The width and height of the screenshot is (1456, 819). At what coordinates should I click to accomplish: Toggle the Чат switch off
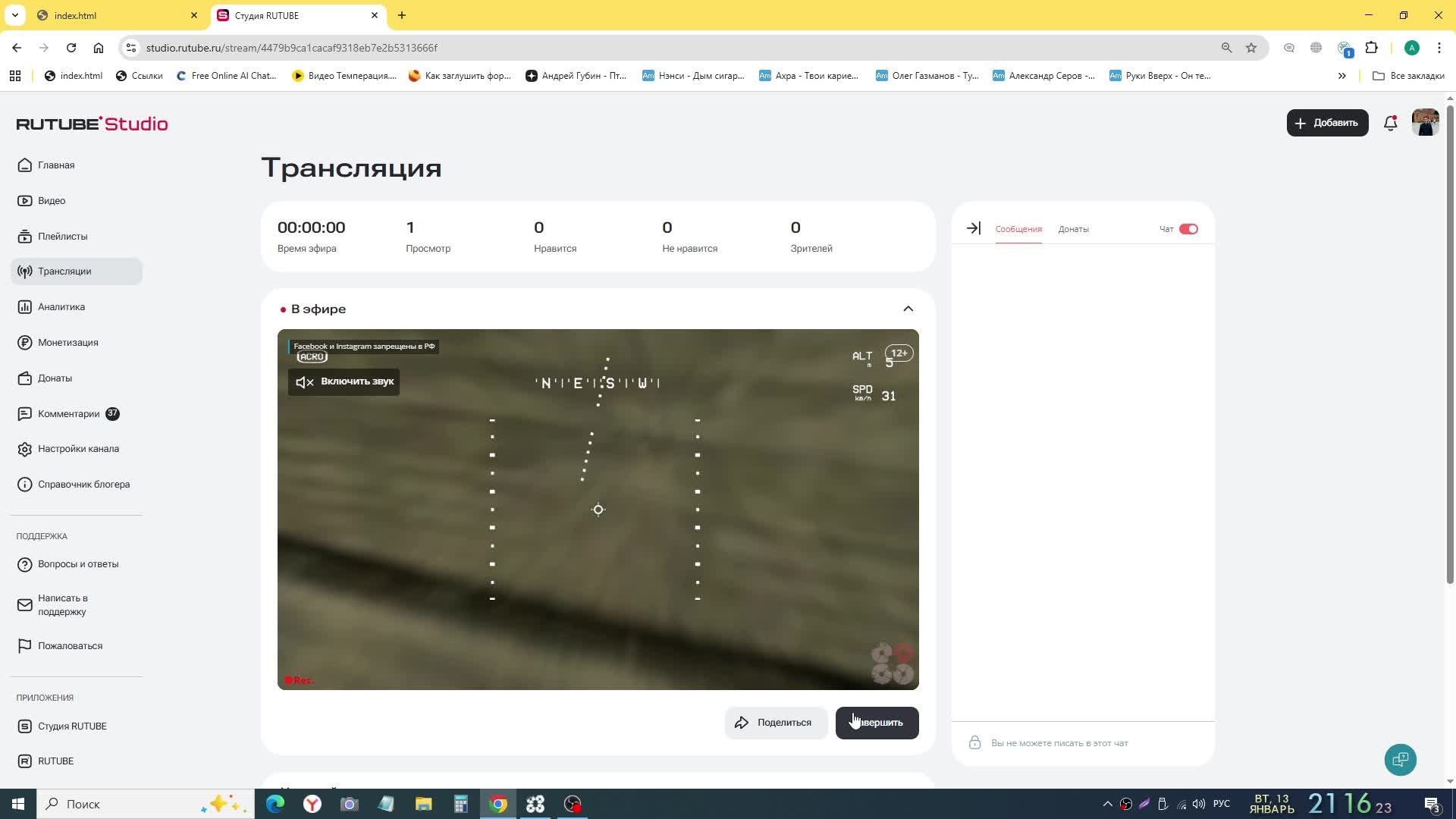point(1188,229)
